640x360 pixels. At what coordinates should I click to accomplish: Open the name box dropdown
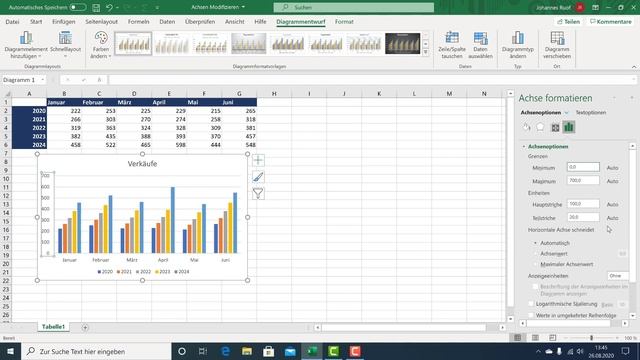click(x=43, y=80)
